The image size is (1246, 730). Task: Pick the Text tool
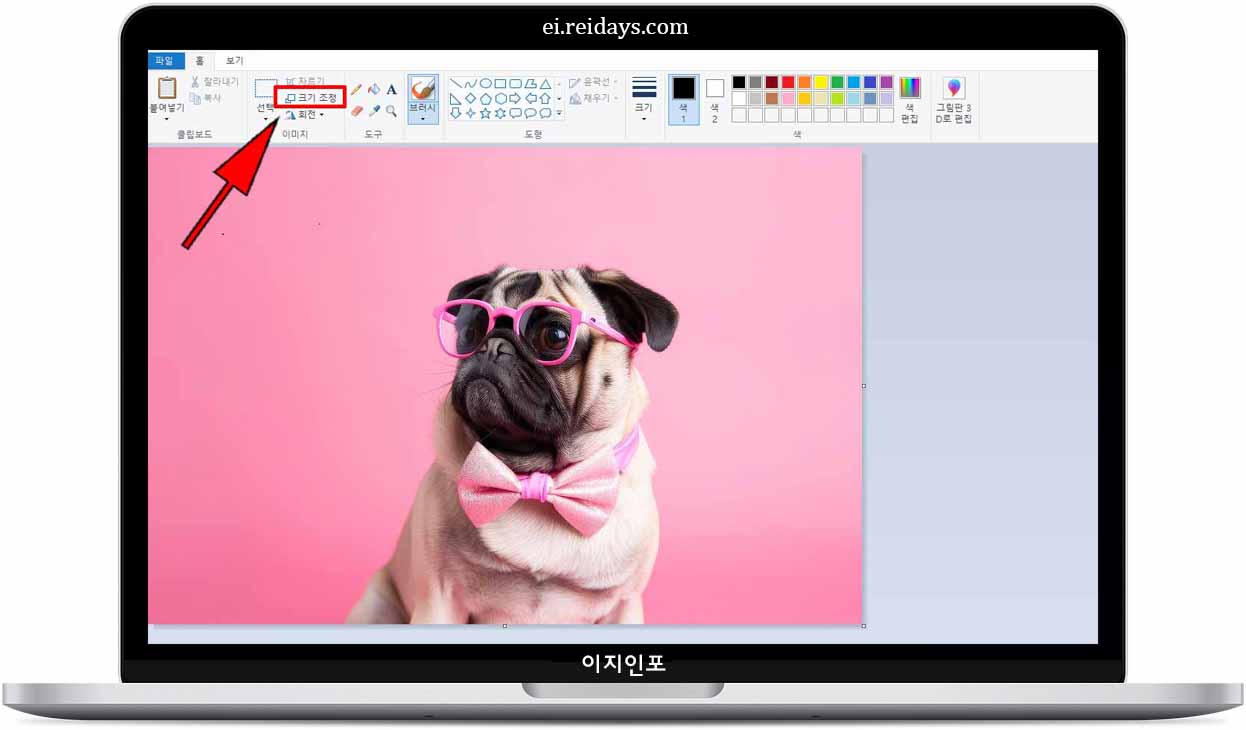tap(391, 88)
